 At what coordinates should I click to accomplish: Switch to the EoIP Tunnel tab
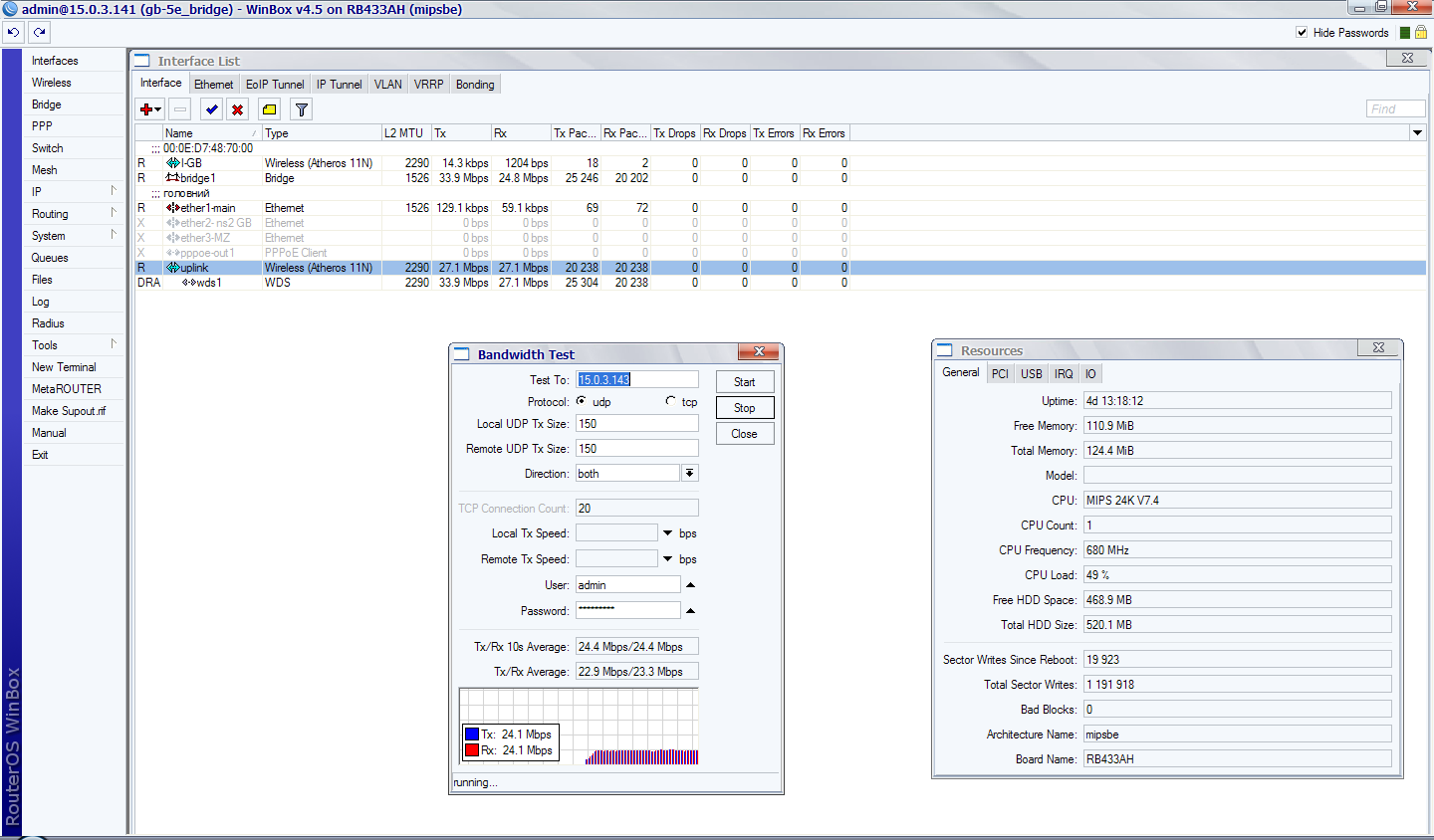pyautogui.click(x=275, y=85)
